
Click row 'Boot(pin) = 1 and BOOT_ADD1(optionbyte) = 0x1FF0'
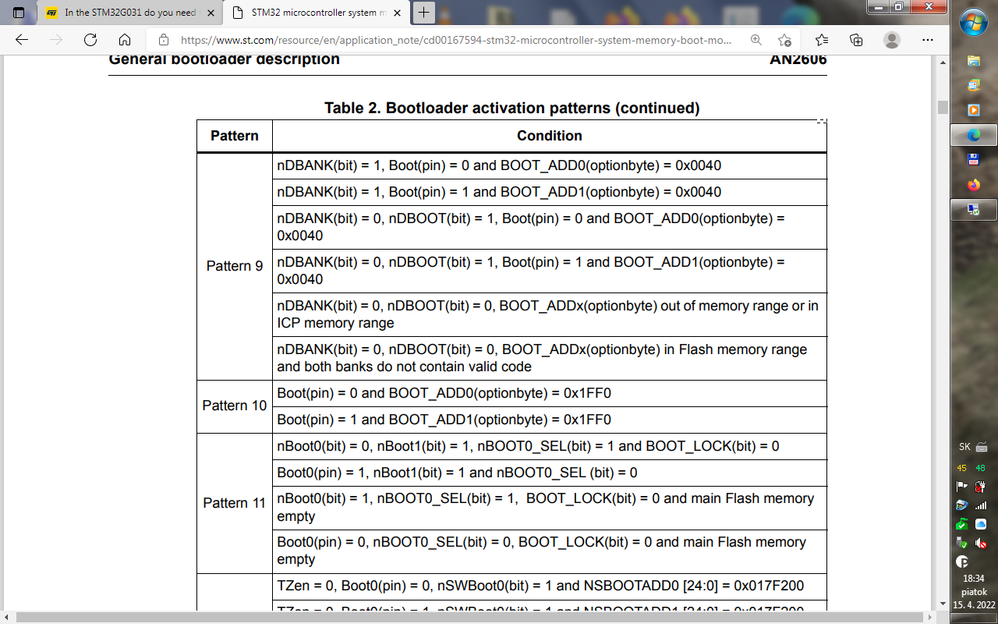pyautogui.click(x=549, y=420)
